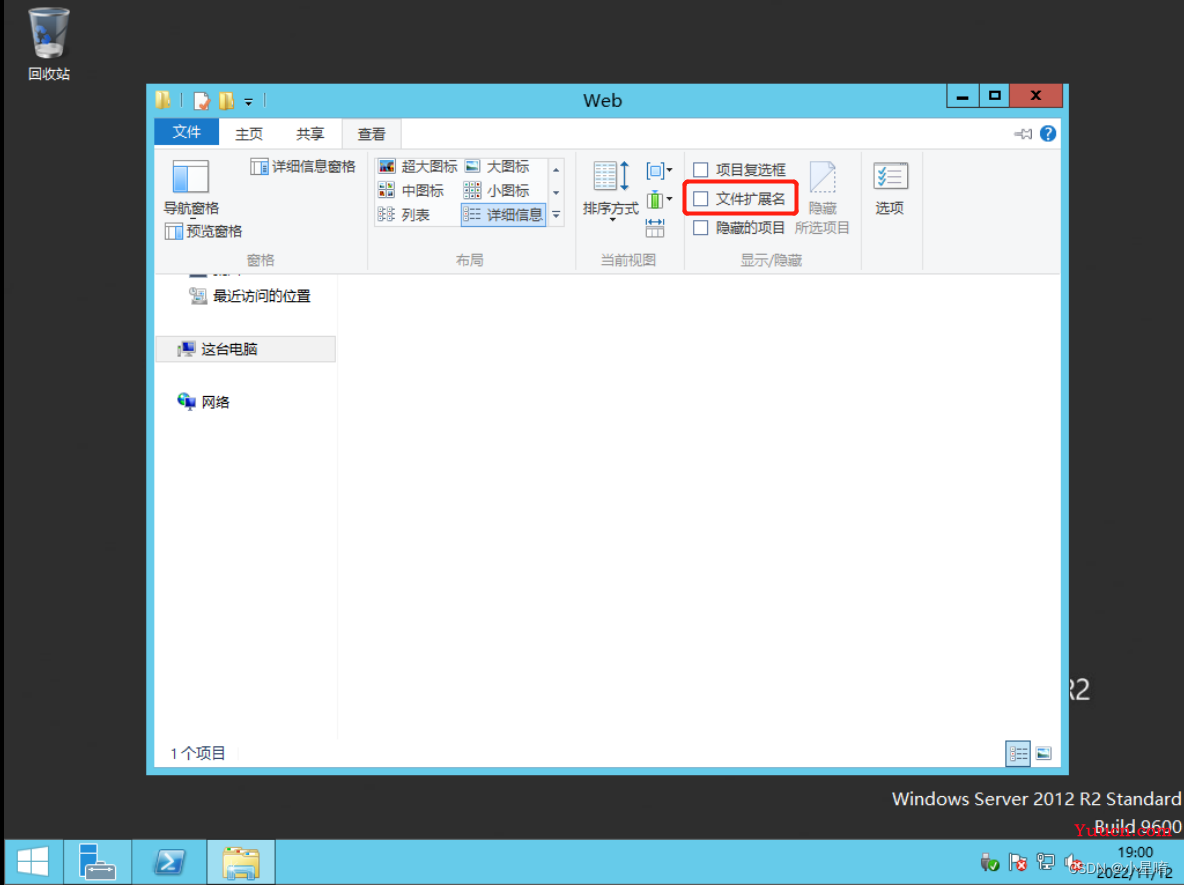Maximize the Web window
Image resolution: width=1184 pixels, height=885 pixels.
994,96
